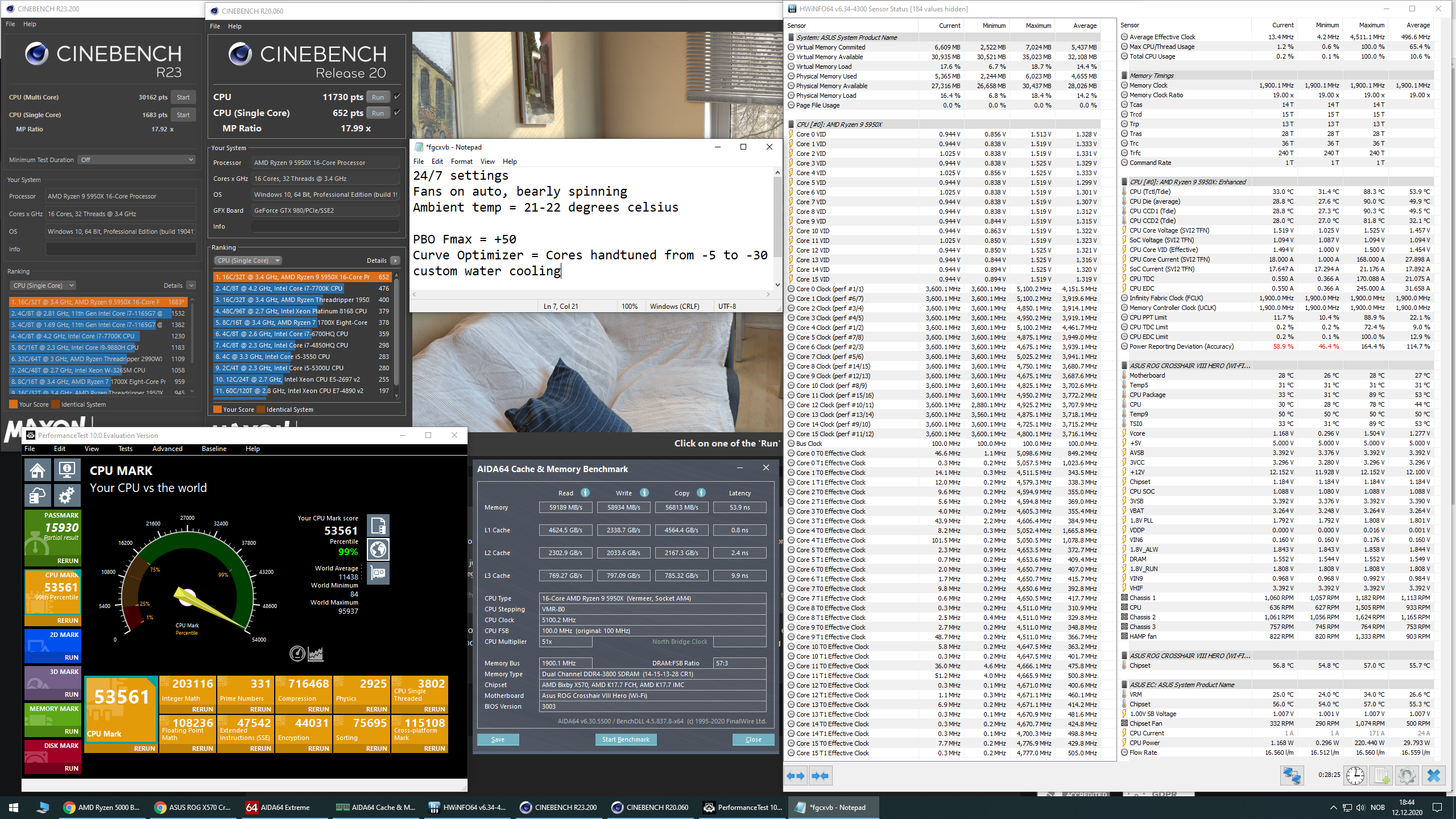The height and width of the screenshot is (819, 1456).
Task: Click the Info field in Cinebench R23
Action: [x=121, y=249]
